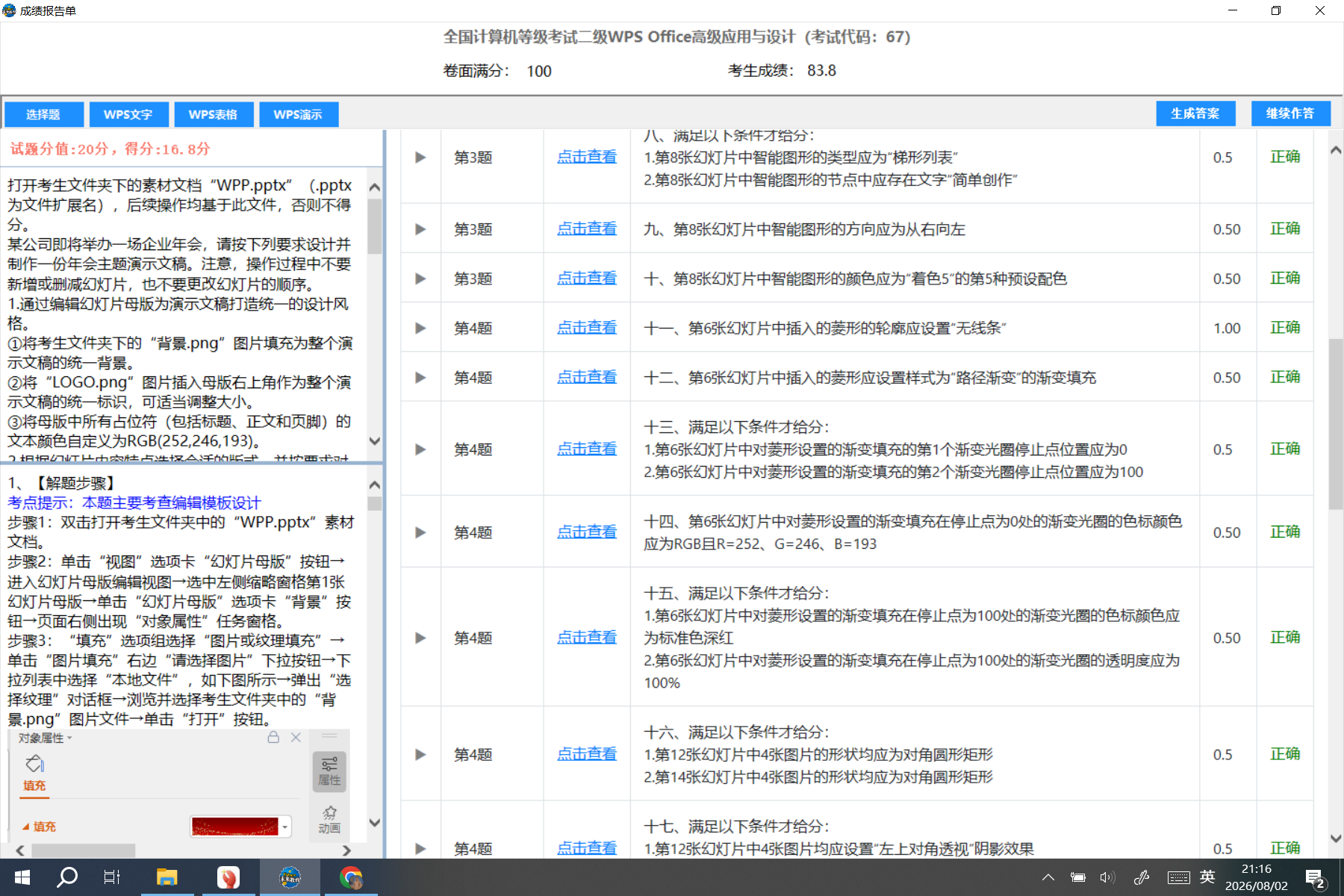Expand the row about gradient stop positions 0 and 100

[420, 449]
